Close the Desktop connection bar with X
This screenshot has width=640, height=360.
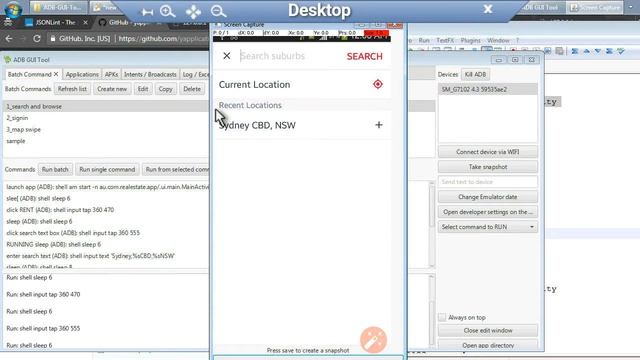coord(488,9)
